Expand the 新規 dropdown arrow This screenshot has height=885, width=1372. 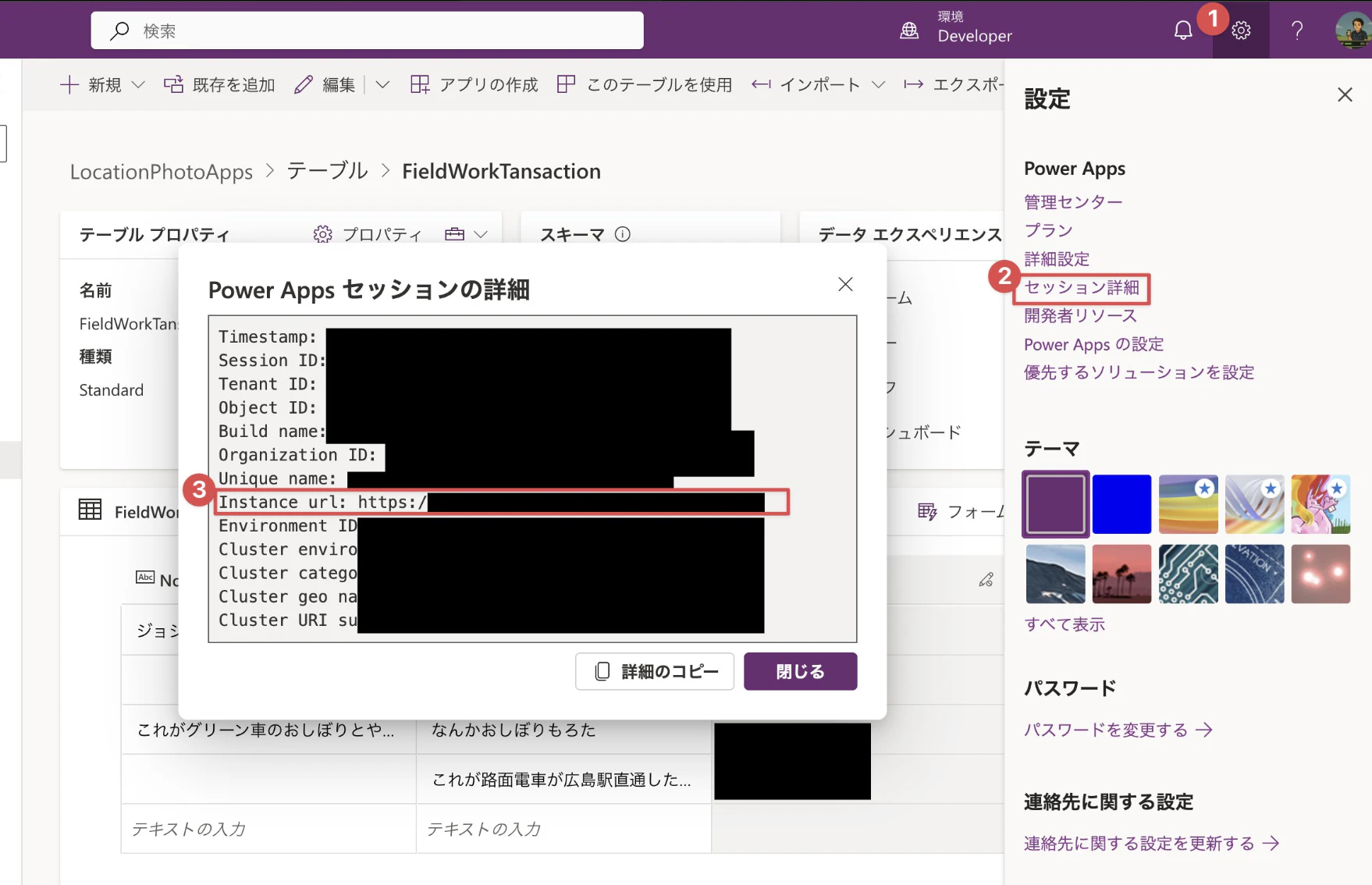tap(138, 84)
